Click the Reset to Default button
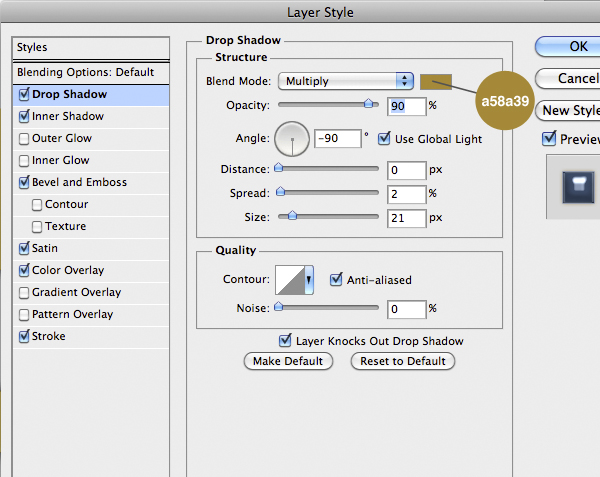Image resolution: width=600 pixels, height=477 pixels. (403, 361)
